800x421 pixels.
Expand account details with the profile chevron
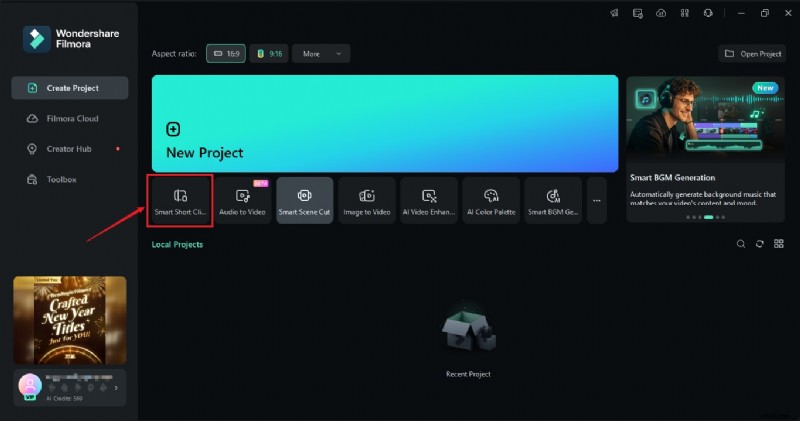(116, 387)
